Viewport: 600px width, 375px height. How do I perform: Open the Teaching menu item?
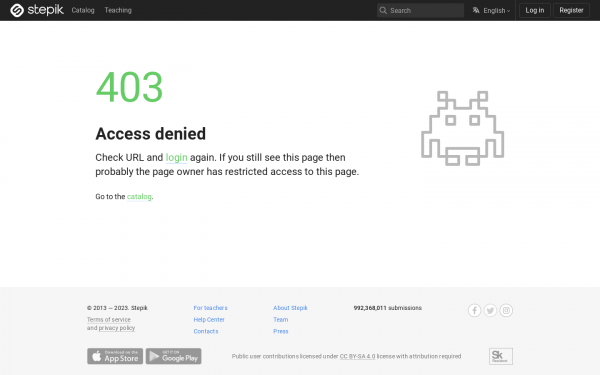pos(118,10)
